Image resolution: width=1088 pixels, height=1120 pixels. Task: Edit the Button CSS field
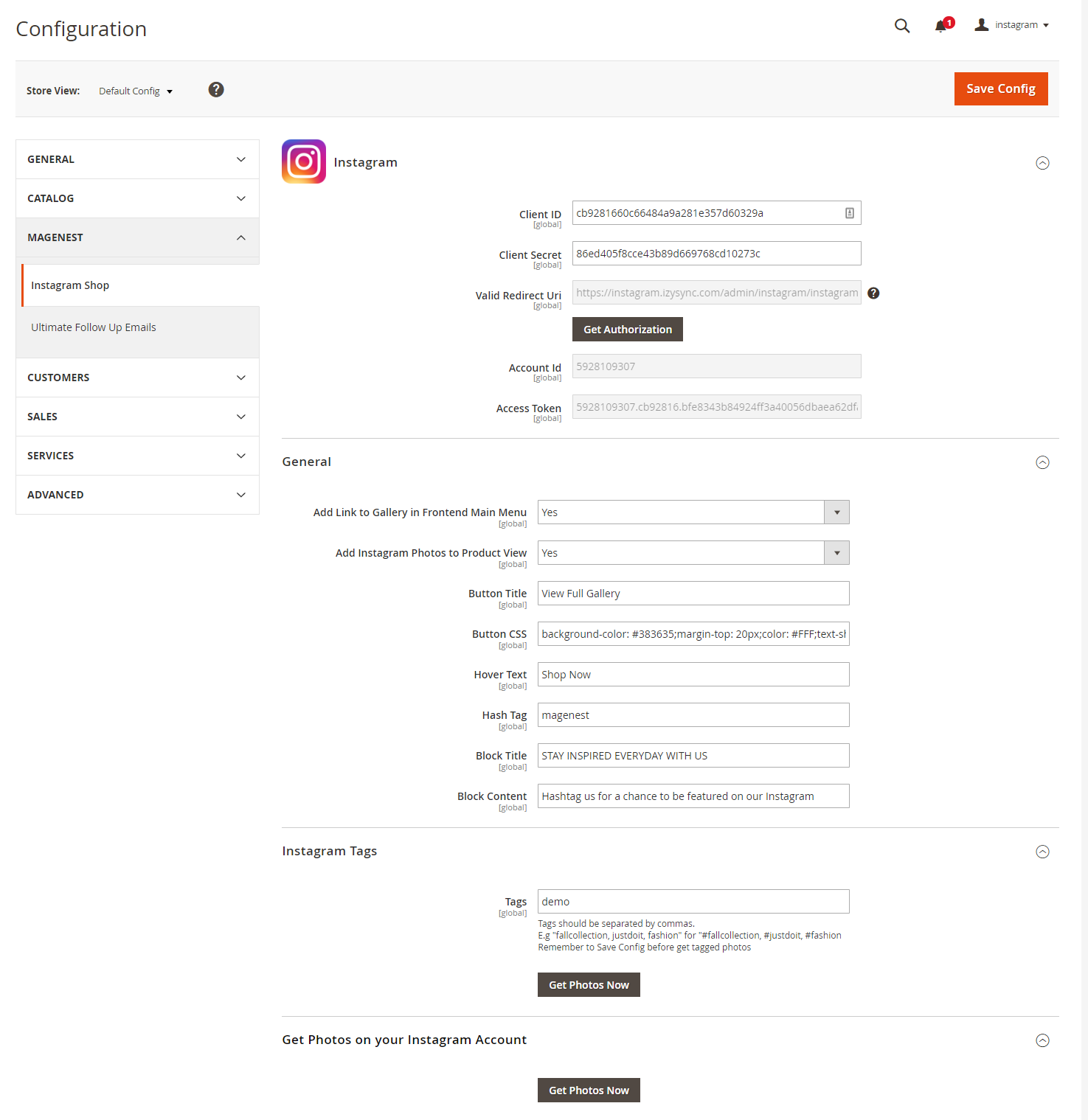(693, 634)
